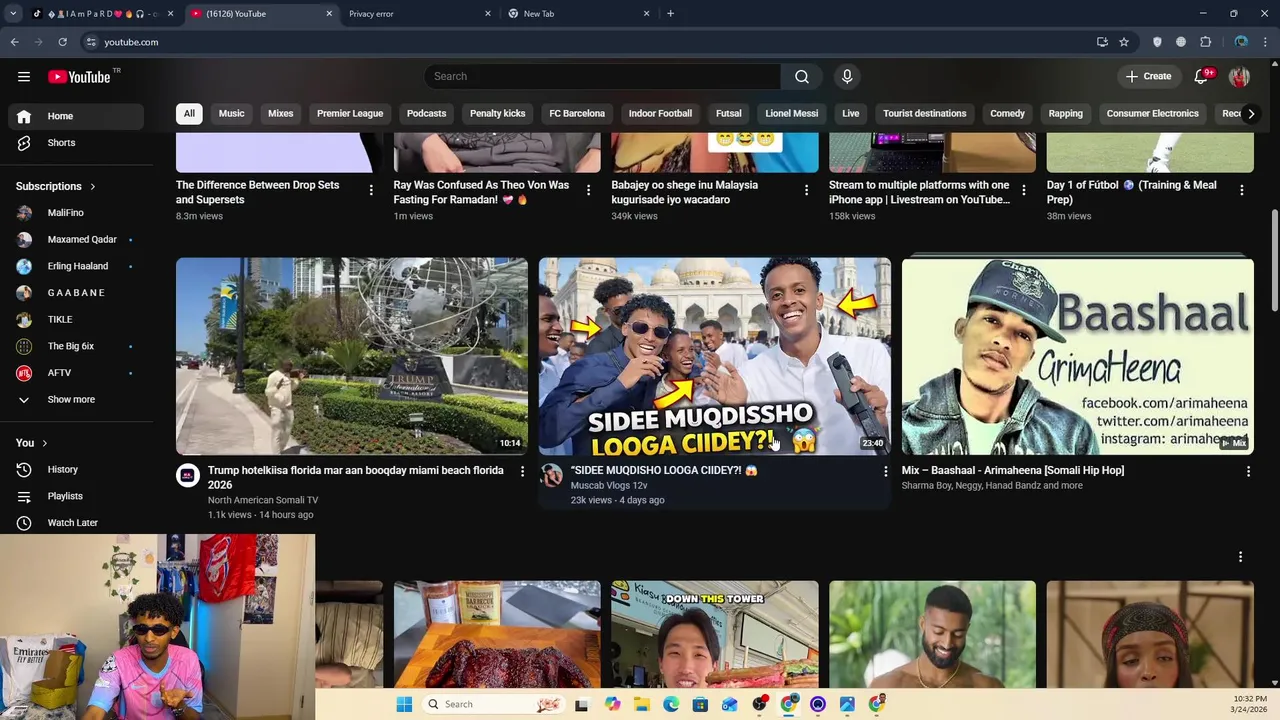Open options for Trump hotelkiisa florida video
Image resolution: width=1280 pixels, height=720 pixels.
(522, 471)
